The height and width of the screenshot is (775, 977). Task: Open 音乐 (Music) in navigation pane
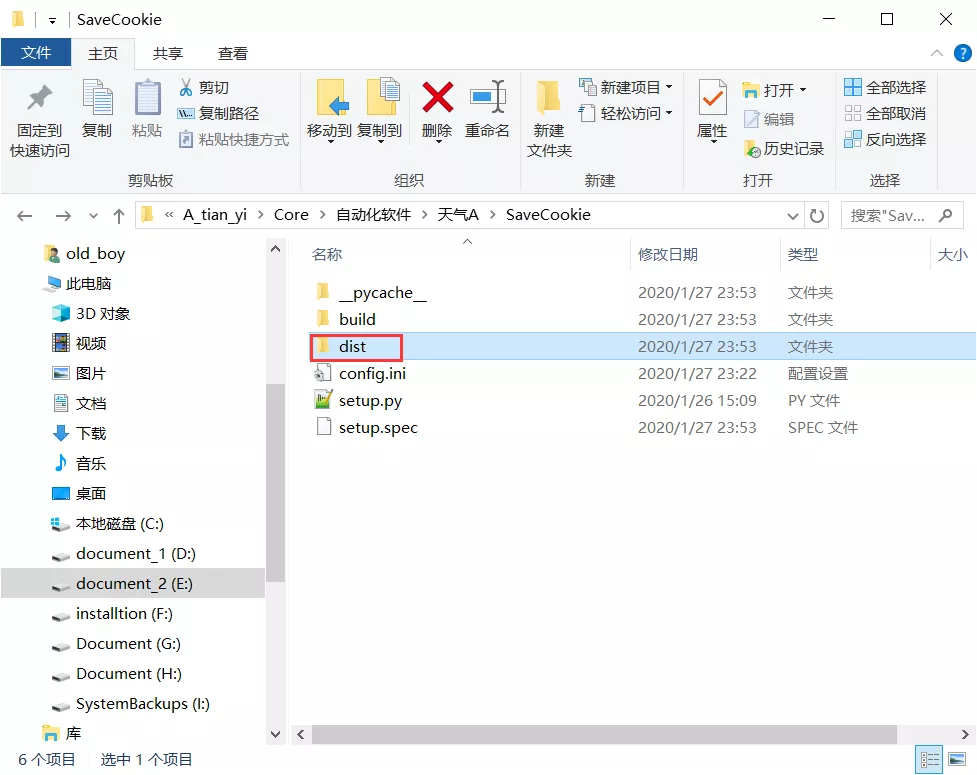tap(79, 463)
